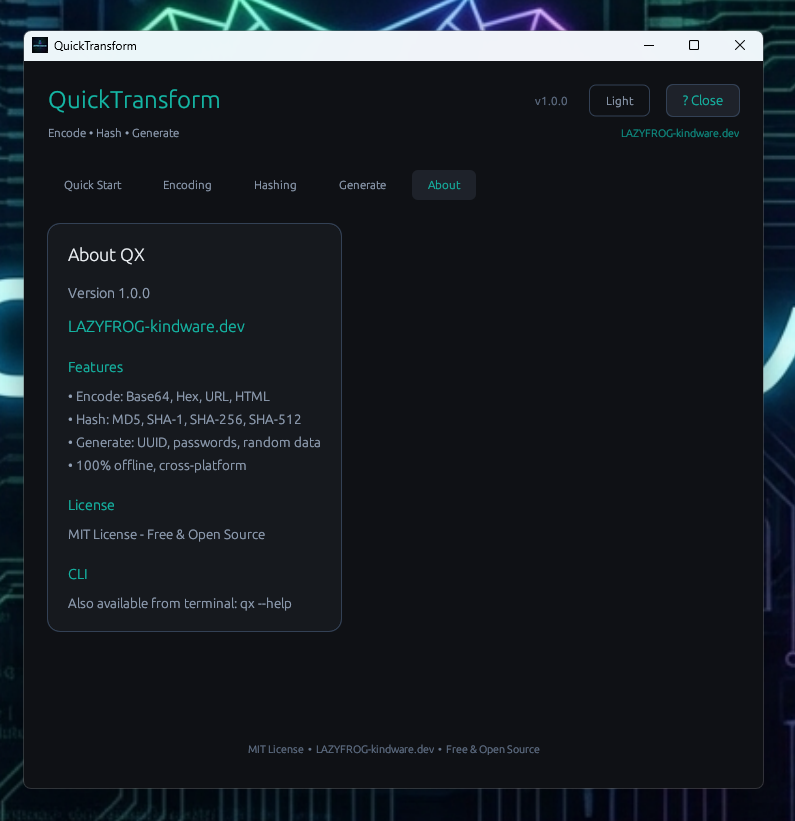The height and width of the screenshot is (821, 795).
Task: Open LAZYFROG-kindware.dev link under header buttons
Action: point(680,134)
